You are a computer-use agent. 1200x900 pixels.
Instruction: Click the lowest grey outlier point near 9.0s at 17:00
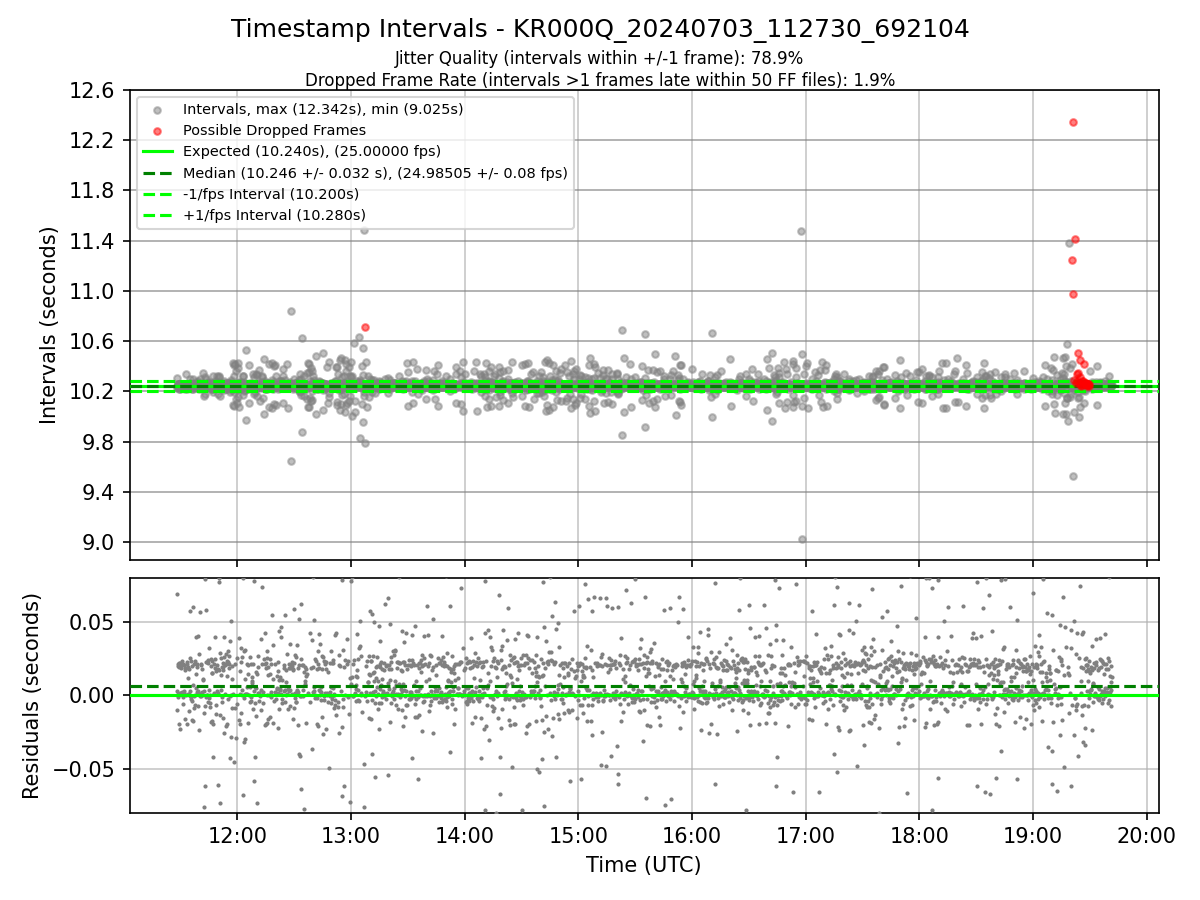(802, 539)
